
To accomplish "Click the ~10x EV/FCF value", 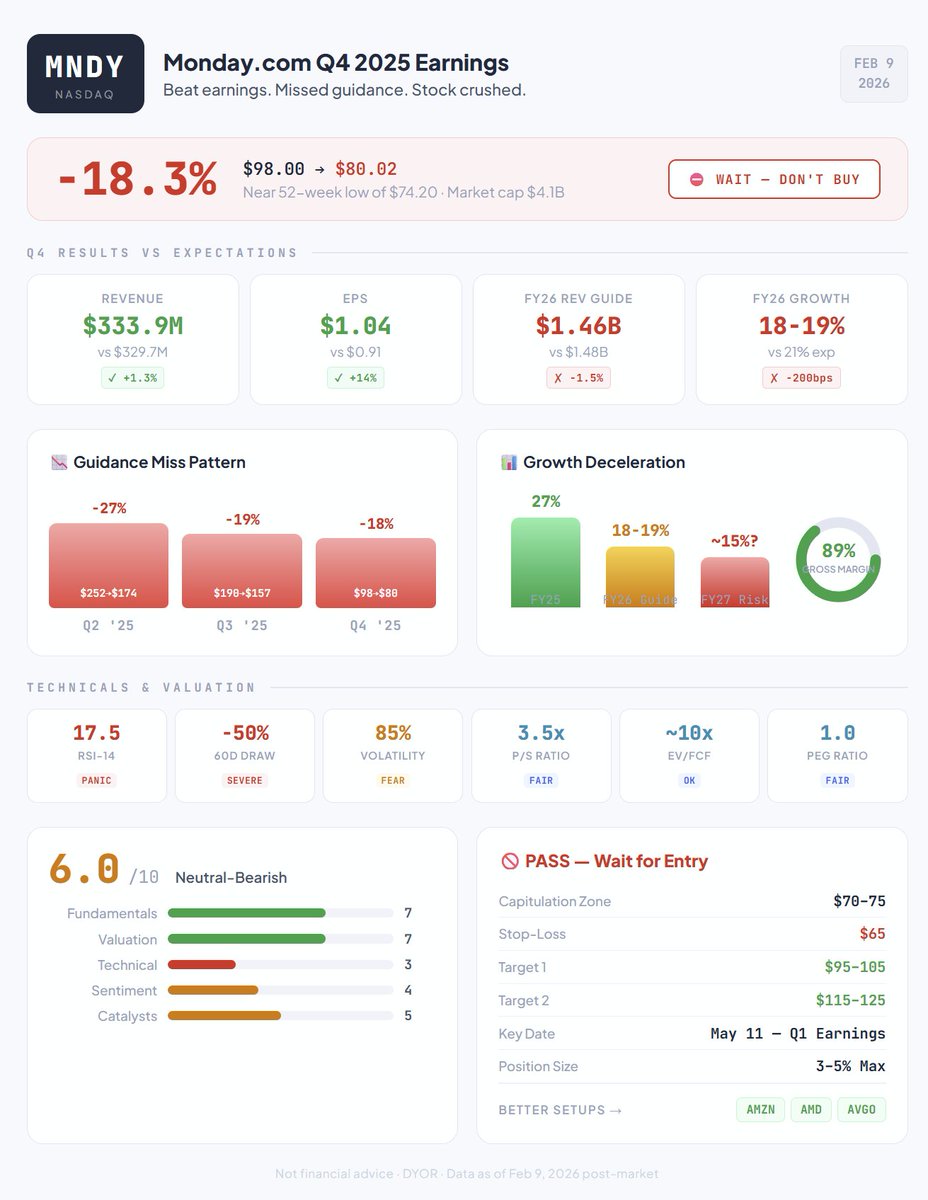I will pos(689,733).
